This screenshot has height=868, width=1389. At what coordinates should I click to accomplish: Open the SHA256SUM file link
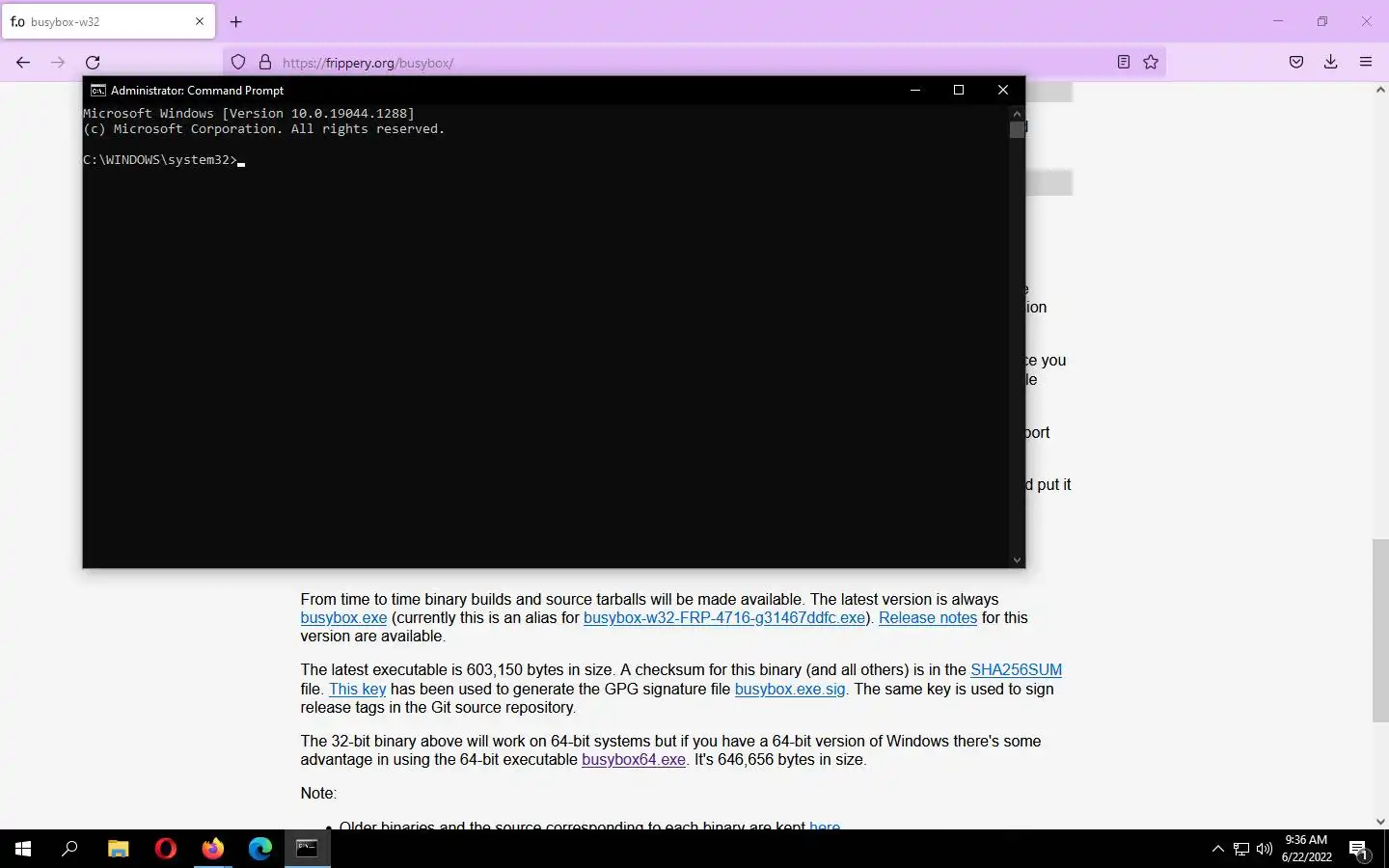[x=1016, y=670]
